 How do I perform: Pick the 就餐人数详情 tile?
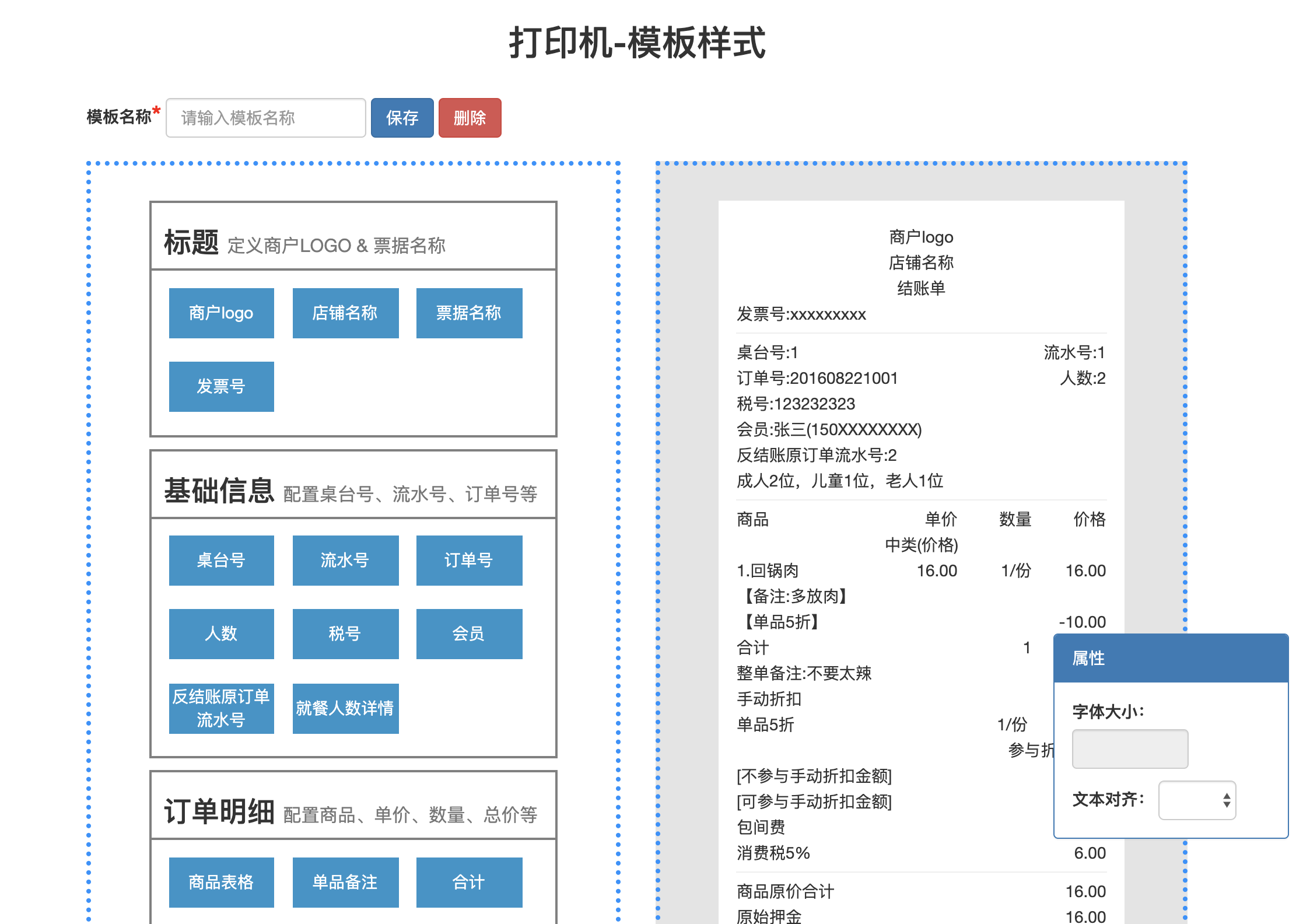[x=345, y=708]
